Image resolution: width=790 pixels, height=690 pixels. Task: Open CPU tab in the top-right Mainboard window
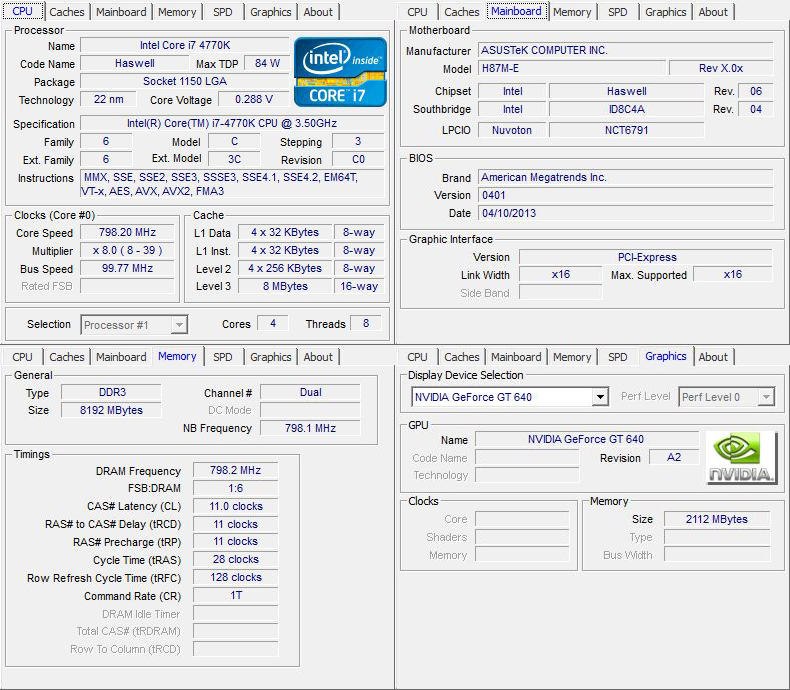pyautogui.click(x=418, y=12)
